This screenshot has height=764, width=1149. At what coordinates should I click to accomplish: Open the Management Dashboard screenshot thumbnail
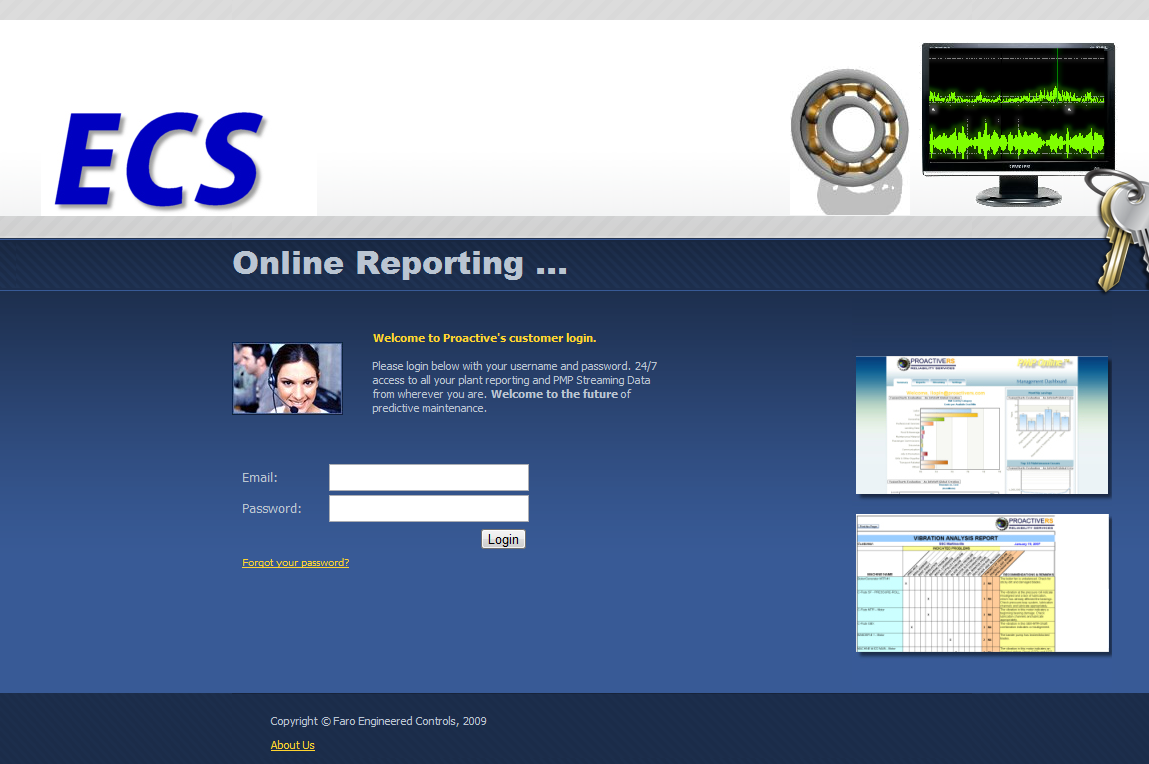(x=982, y=425)
